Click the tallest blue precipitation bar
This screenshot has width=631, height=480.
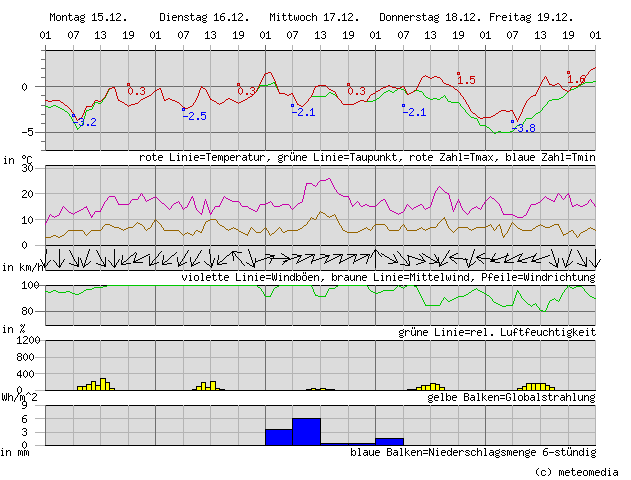306,431
